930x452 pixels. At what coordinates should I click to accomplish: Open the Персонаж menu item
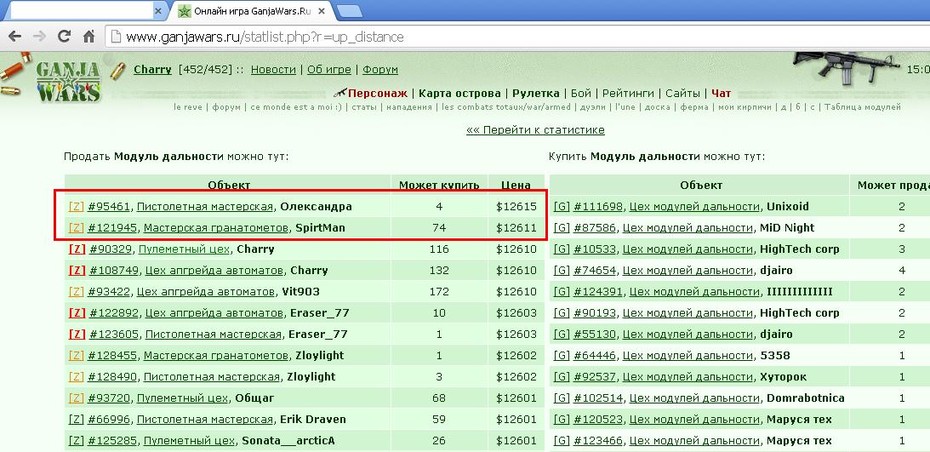pyautogui.click(x=377, y=93)
